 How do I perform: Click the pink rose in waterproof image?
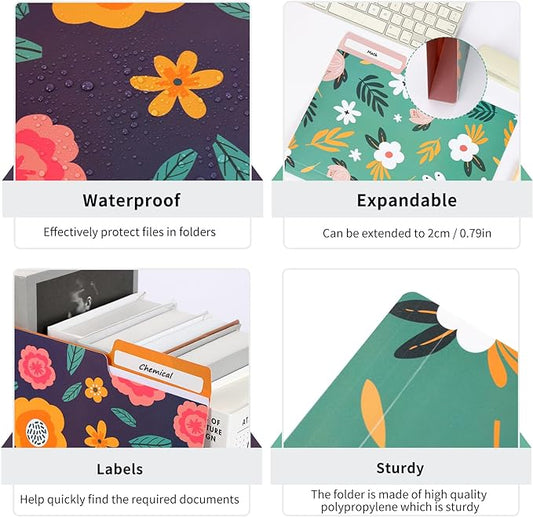47,149
